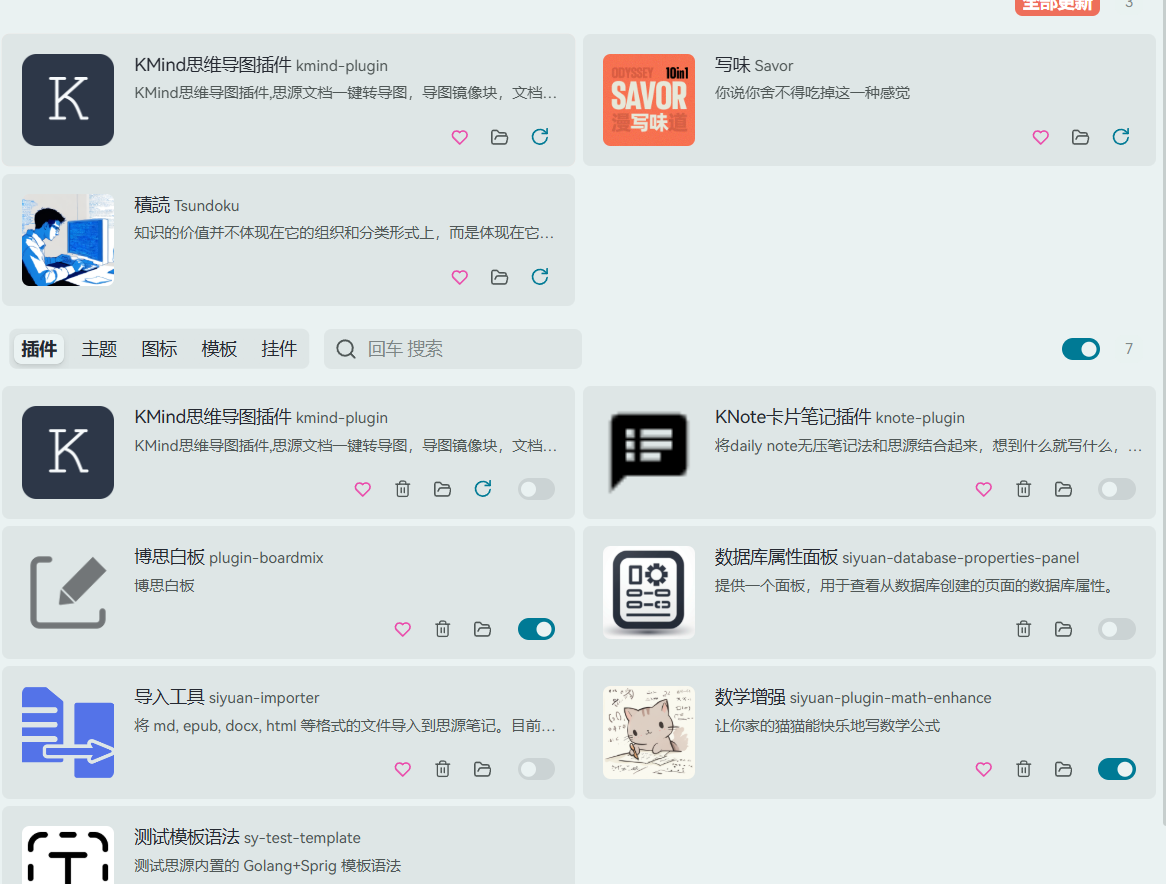Update the Savor theme
Screen dimensions: 1166x884
click(x=1121, y=137)
